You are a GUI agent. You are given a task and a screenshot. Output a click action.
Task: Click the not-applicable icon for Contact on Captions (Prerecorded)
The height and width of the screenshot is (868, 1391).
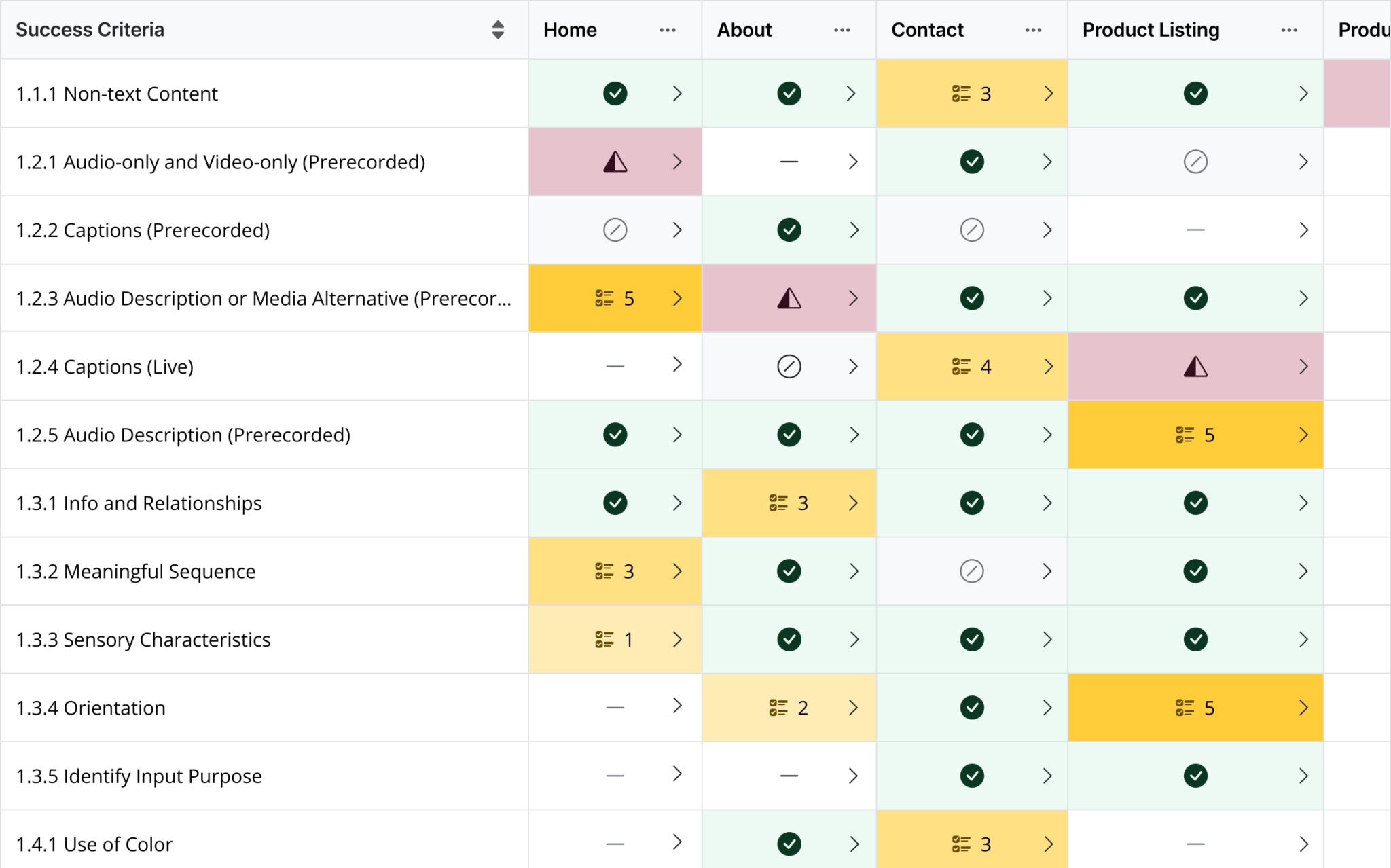pyautogui.click(x=972, y=230)
